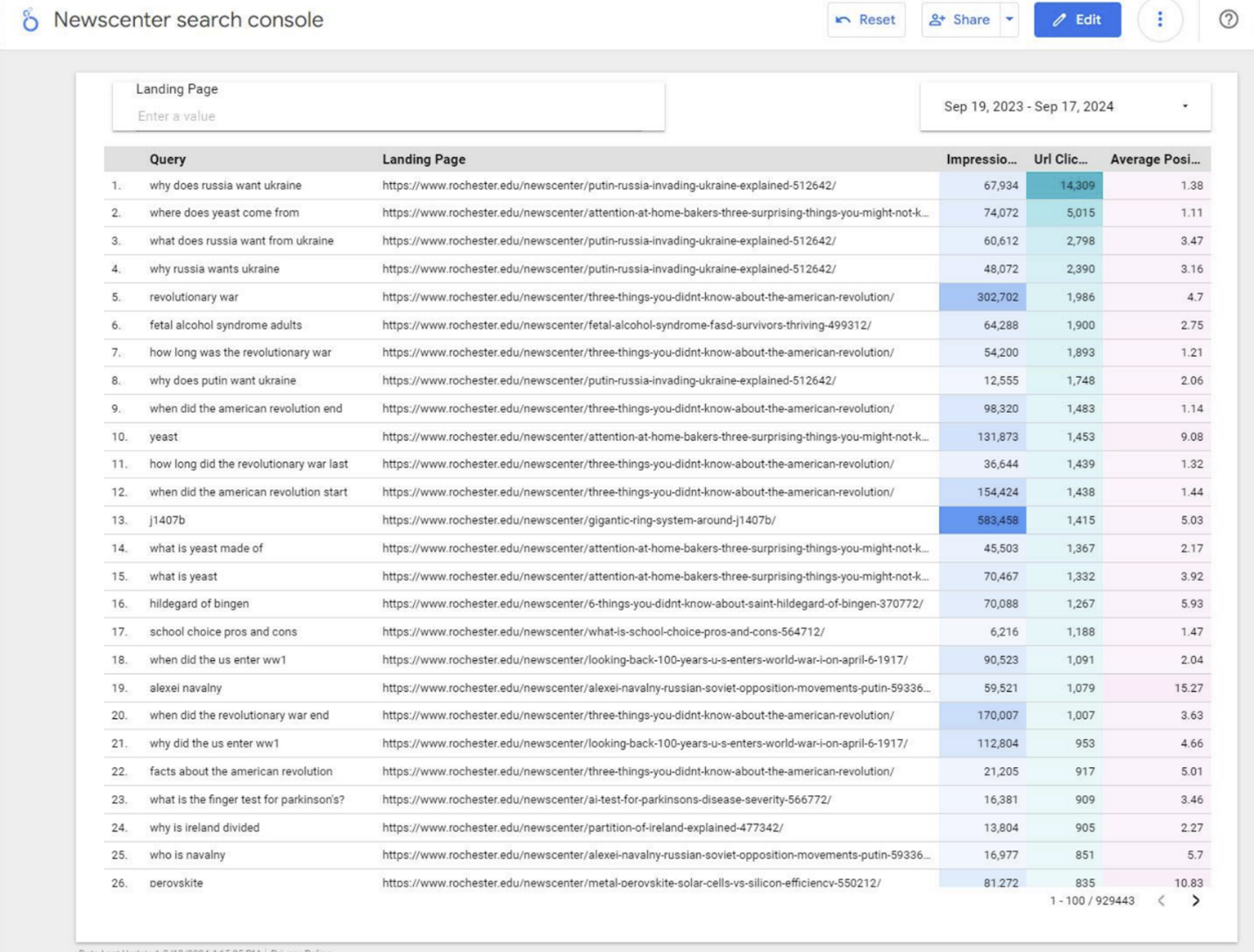Open the three-dot options menu
The width and height of the screenshot is (1254, 952).
pyautogui.click(x=1159, y=19)
